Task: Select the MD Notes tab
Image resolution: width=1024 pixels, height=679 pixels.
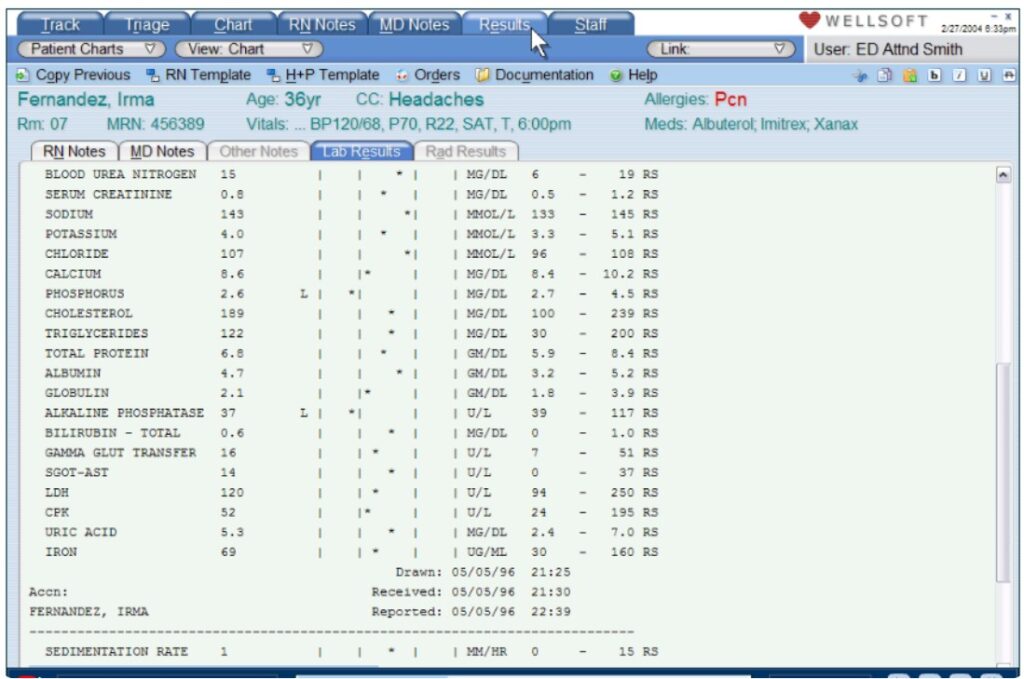Action: tap(162, 151)
